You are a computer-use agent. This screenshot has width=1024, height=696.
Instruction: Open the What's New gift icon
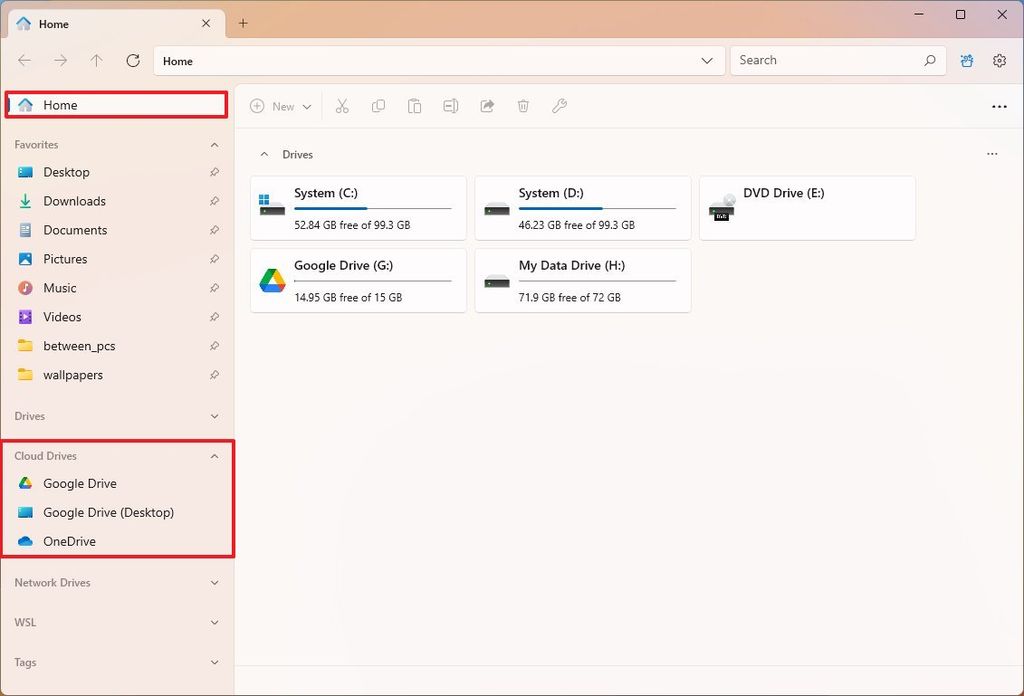(x=966, y=60)
